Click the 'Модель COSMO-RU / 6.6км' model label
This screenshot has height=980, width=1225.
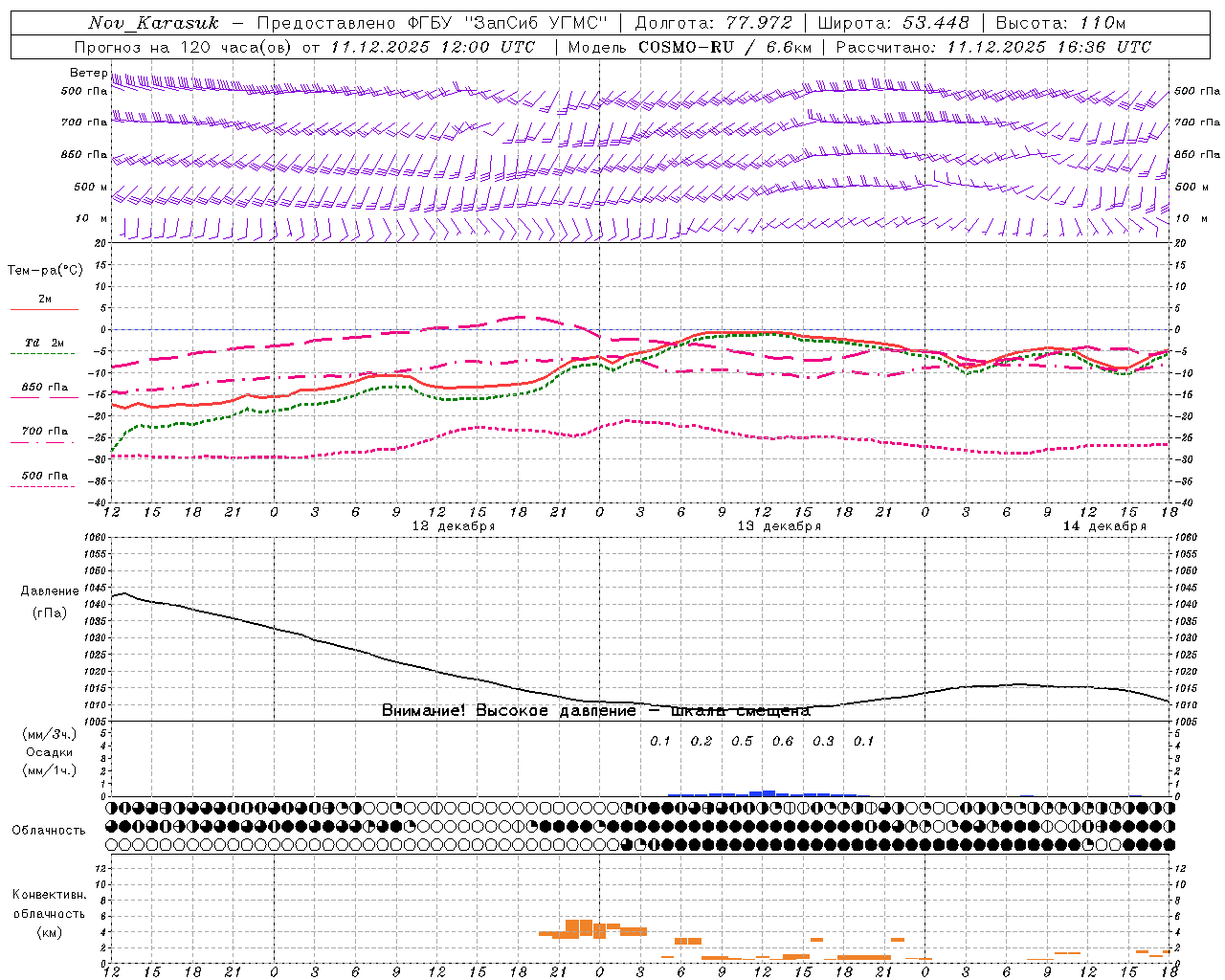(x=690, y=47)
